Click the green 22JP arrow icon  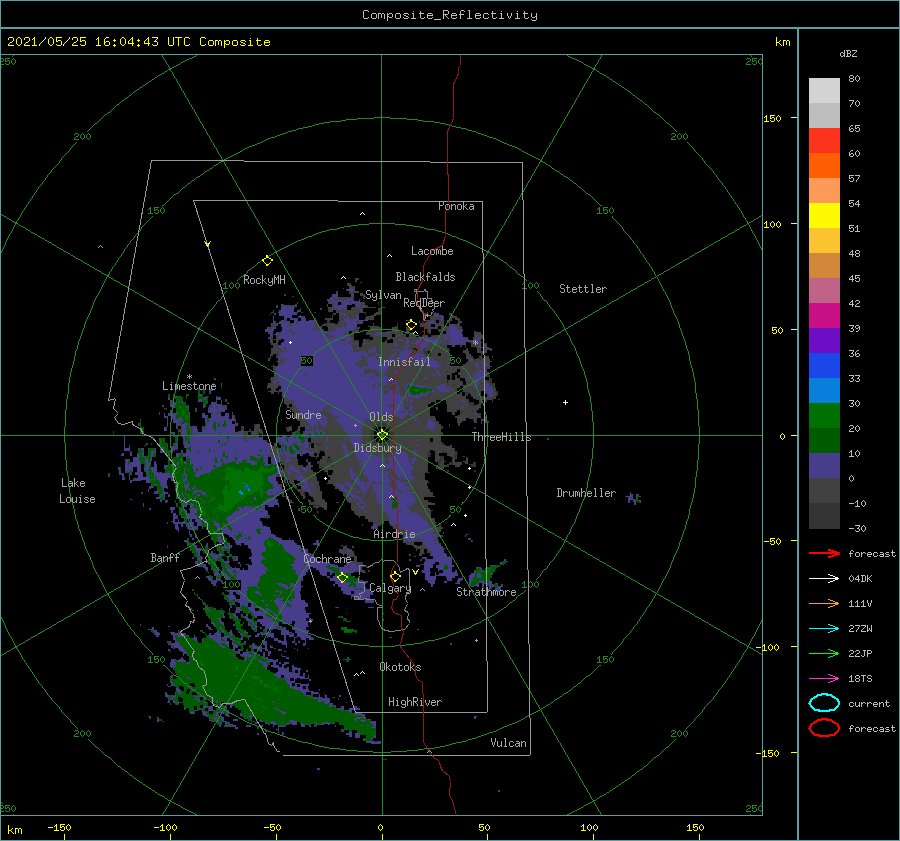(x=824, y=653)
